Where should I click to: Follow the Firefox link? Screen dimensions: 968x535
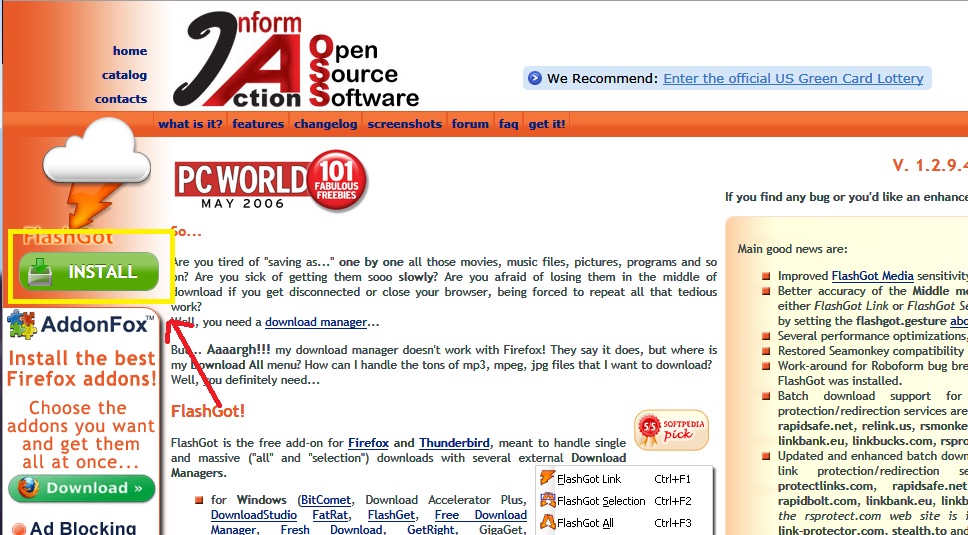(369, 442)
